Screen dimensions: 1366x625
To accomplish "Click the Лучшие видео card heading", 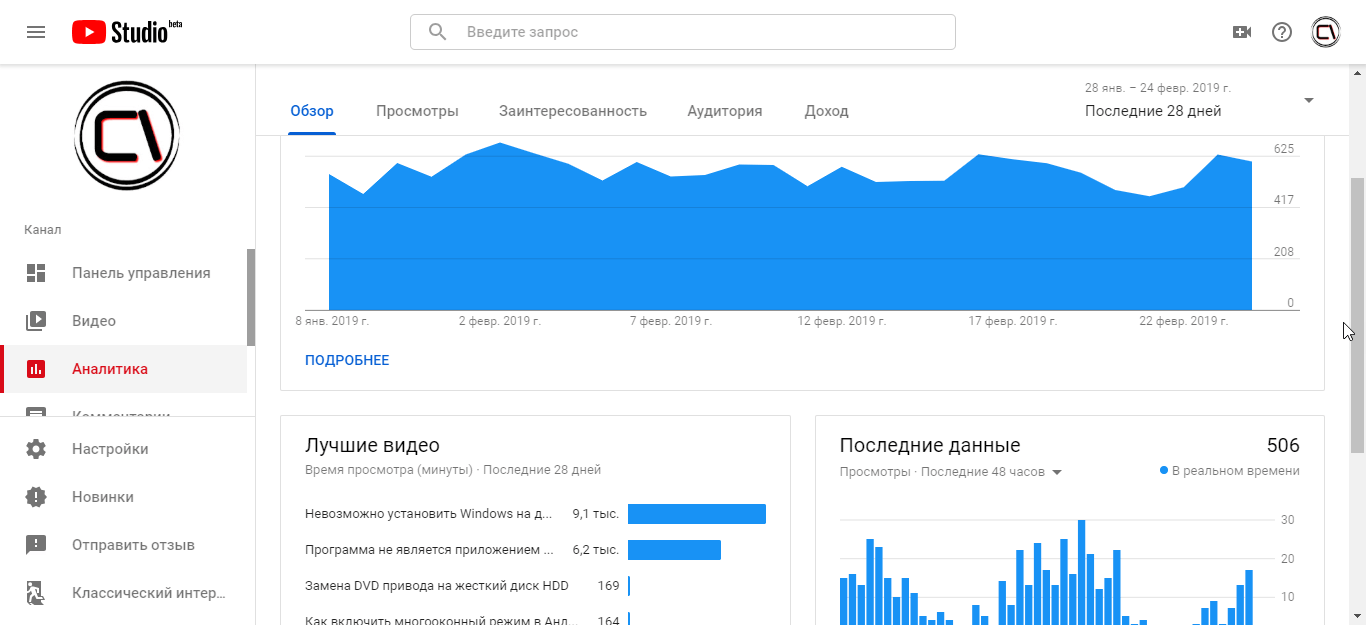I will point(372,446).
